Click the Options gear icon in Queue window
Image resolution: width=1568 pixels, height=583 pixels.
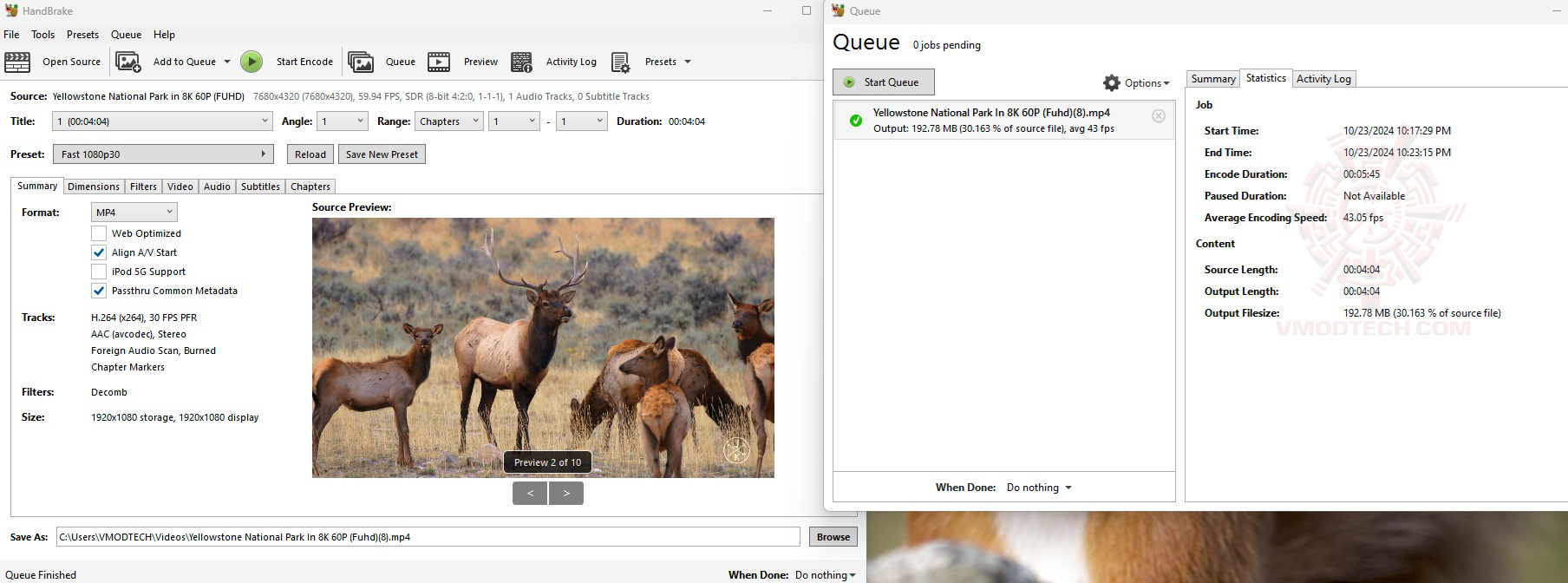click(1112, 82)
